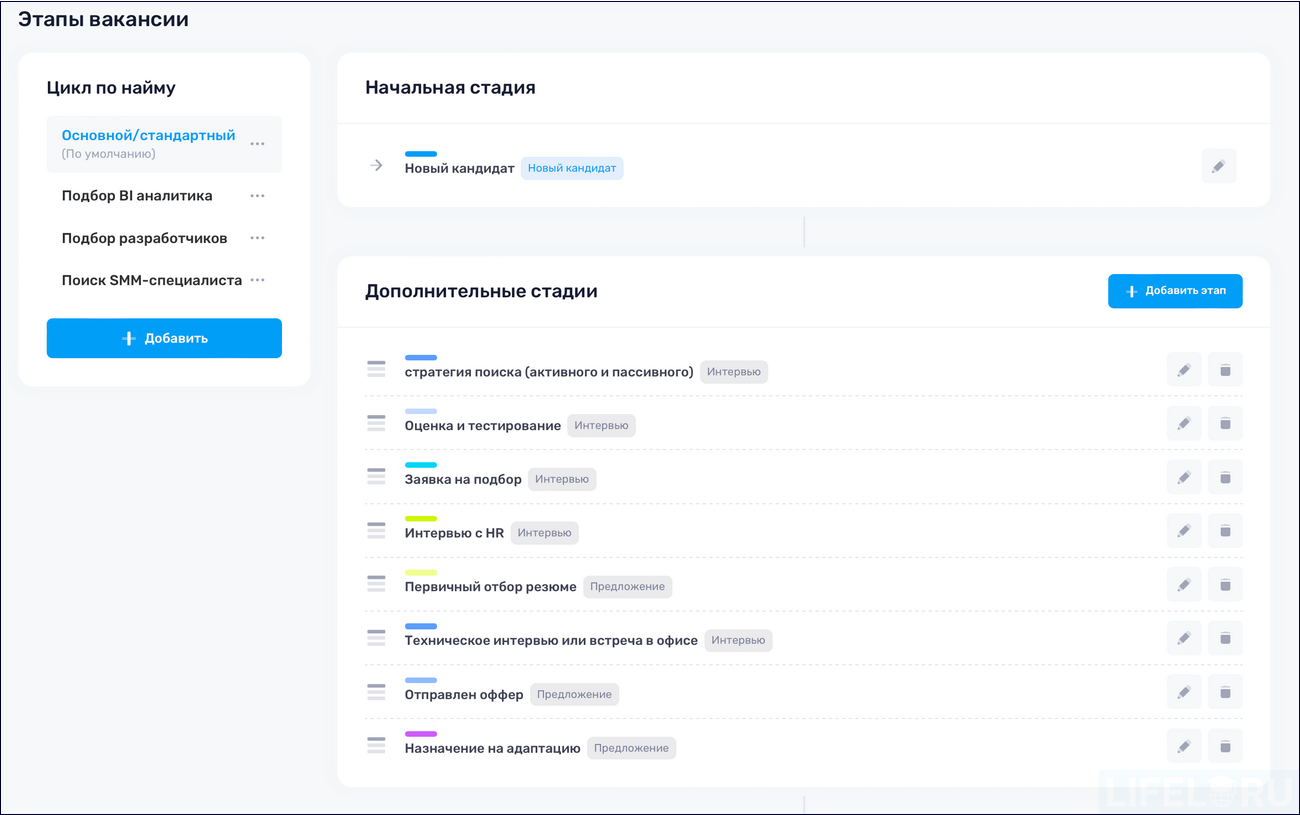Click Предложение tag on Назначение на адаптацию row
The image size is (1300, 815).
631,748
